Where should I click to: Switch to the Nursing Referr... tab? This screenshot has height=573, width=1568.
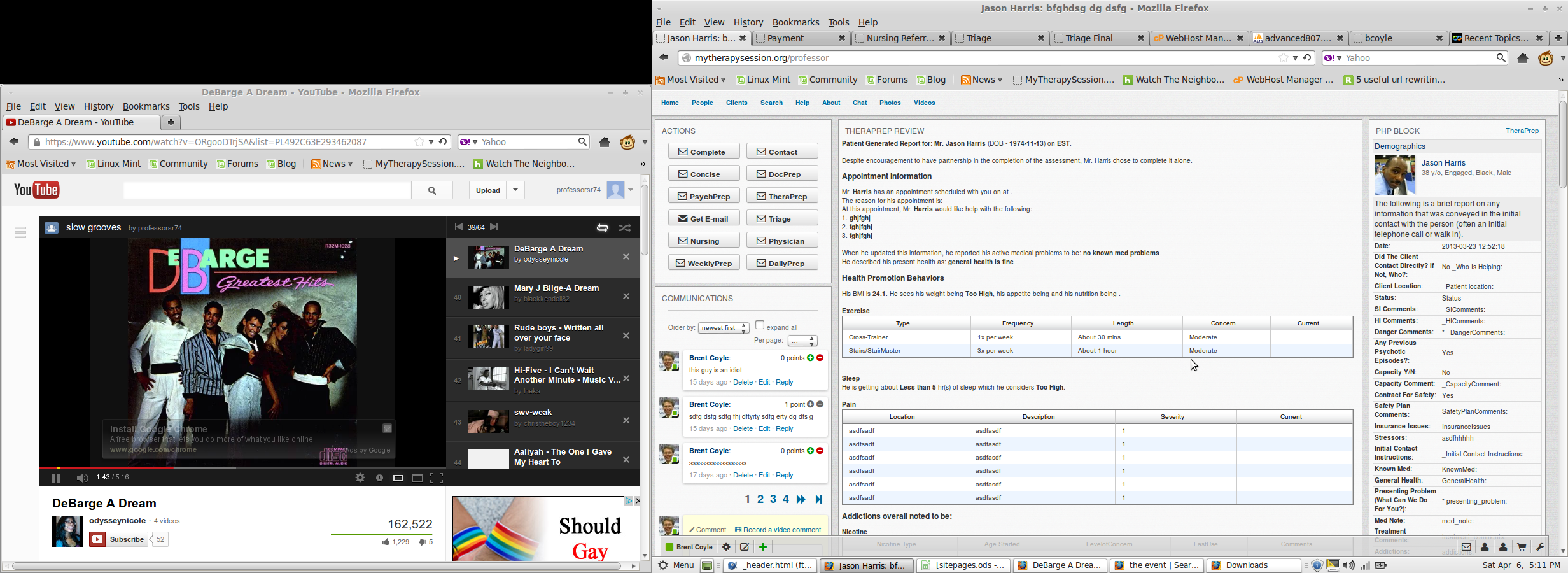900,39
